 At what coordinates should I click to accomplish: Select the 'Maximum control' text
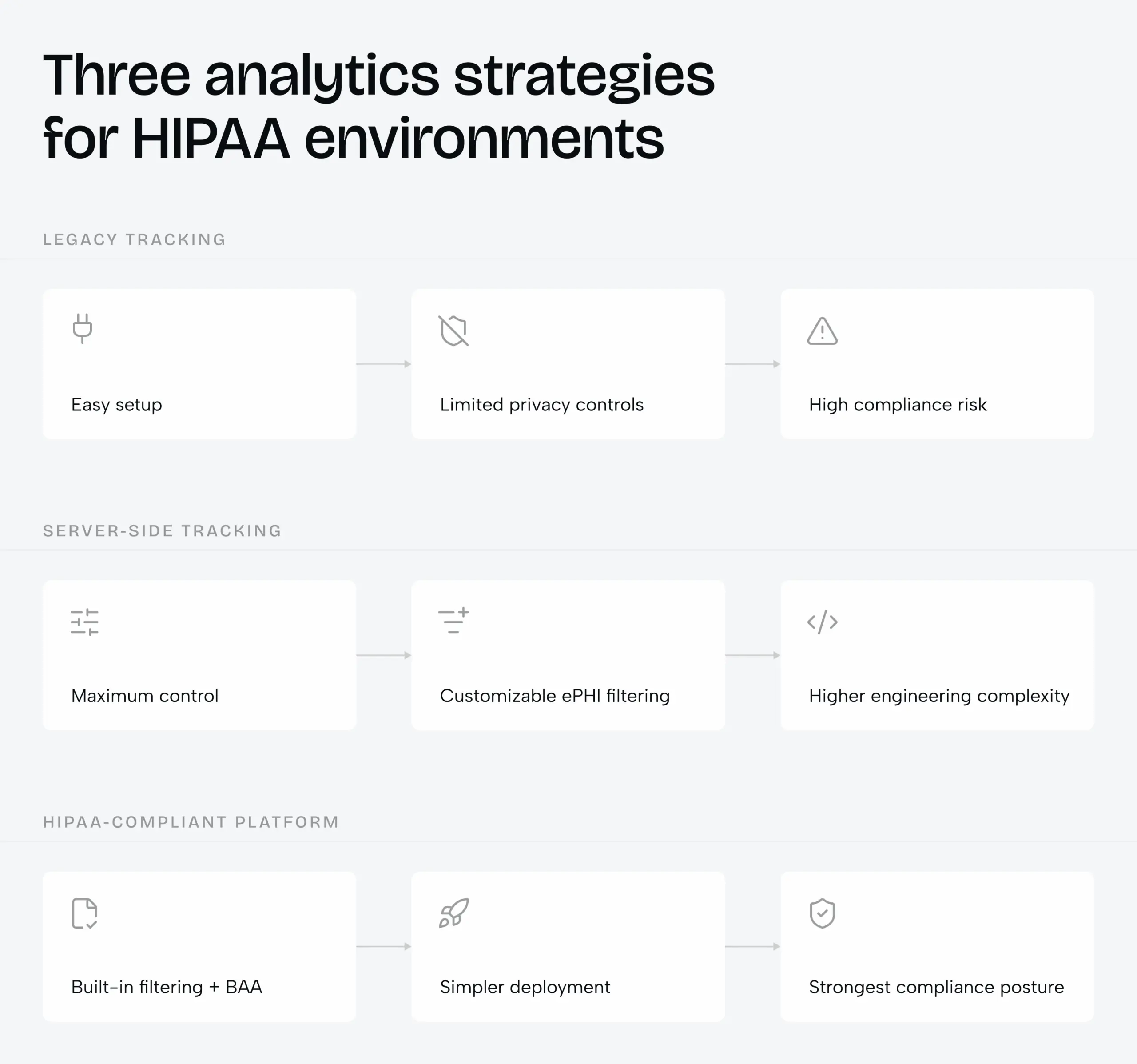pos(145,696)
